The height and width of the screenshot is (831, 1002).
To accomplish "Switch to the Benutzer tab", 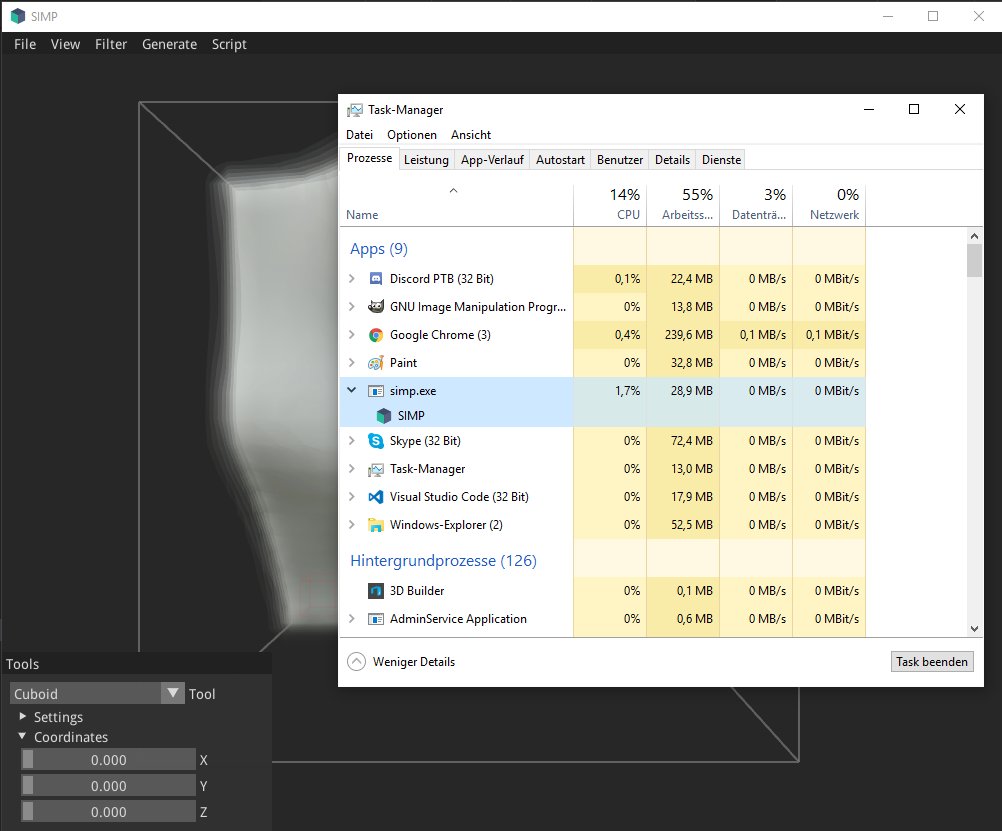I will coord(620,160).
